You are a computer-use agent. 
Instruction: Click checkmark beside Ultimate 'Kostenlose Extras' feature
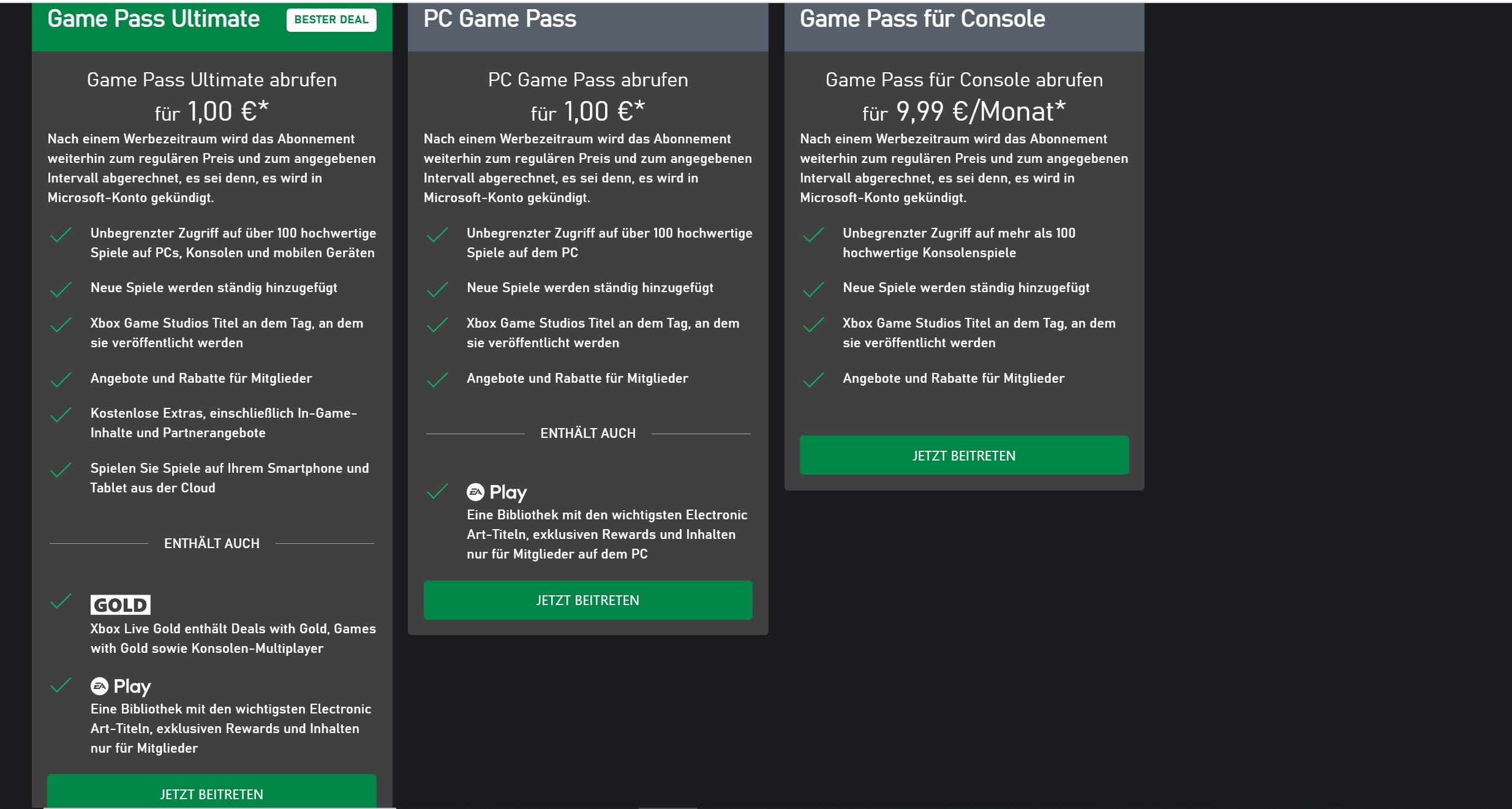(x=61, y=415)
